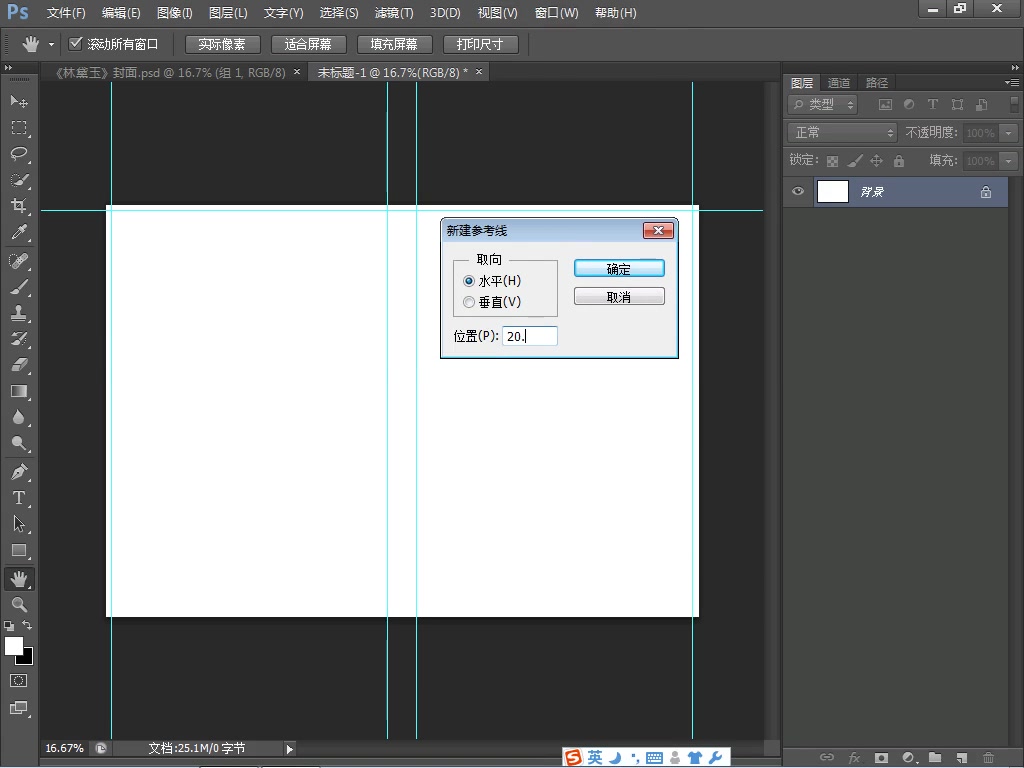Enable lock transparent pixels for the layer
The width and height of the screenshot is (1024, 768).
(x=832, y=160)
